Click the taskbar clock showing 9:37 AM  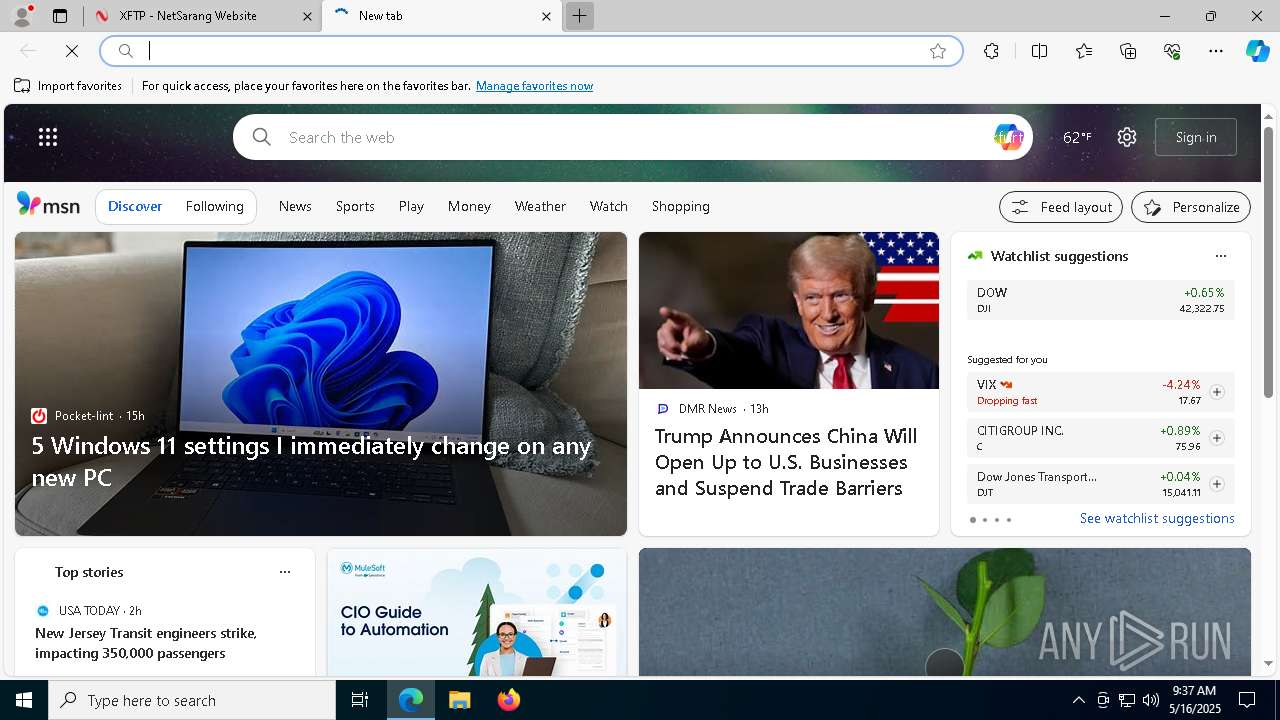(1194, 700)
